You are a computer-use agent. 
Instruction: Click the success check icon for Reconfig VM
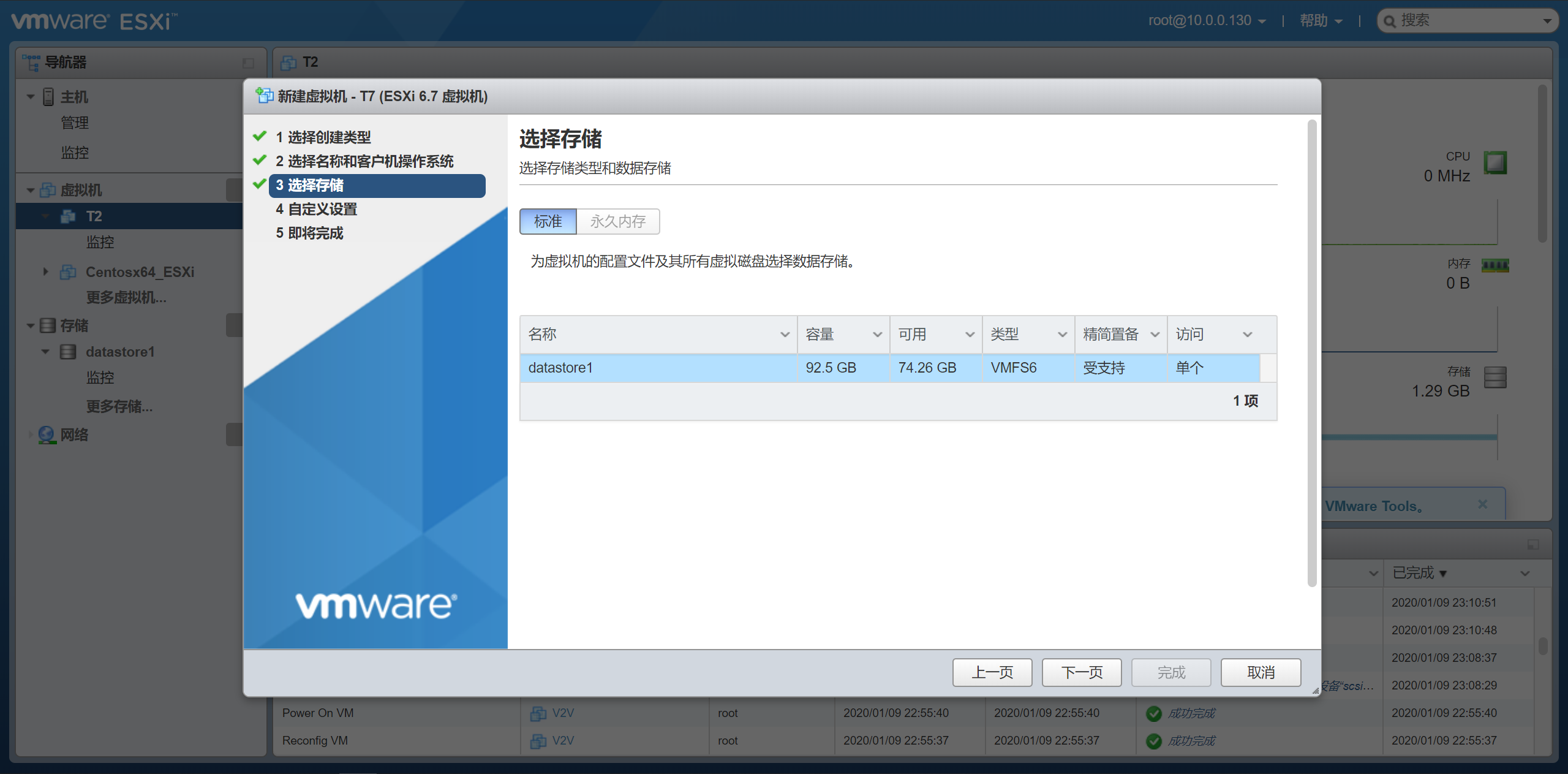pos(1154,741)
